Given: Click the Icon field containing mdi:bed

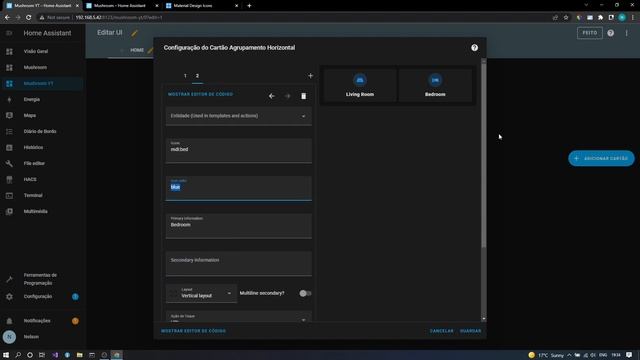Looking at the screenshot, I should (239, 150).
